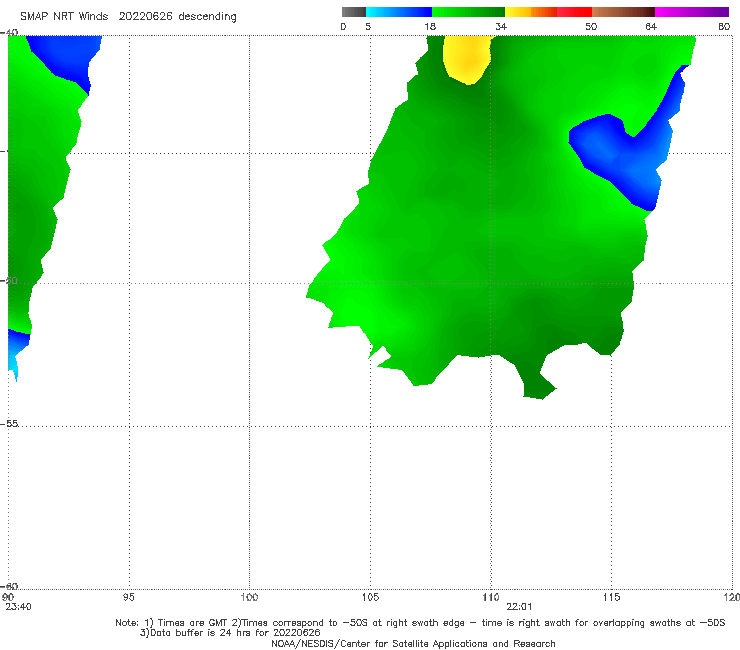Click the cyan-blue segment of the color bar
Image resolution: width=740 pixels, height=650 pixels.
tap(399, 12)
